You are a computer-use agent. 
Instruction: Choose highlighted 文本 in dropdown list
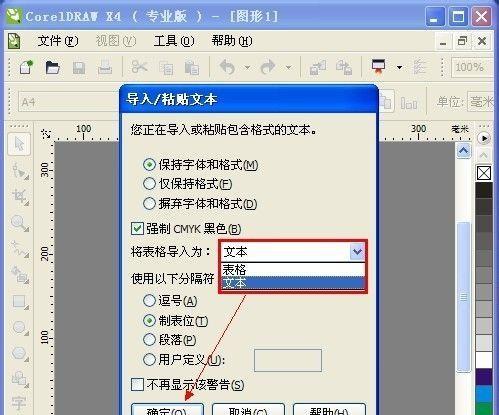293,283
